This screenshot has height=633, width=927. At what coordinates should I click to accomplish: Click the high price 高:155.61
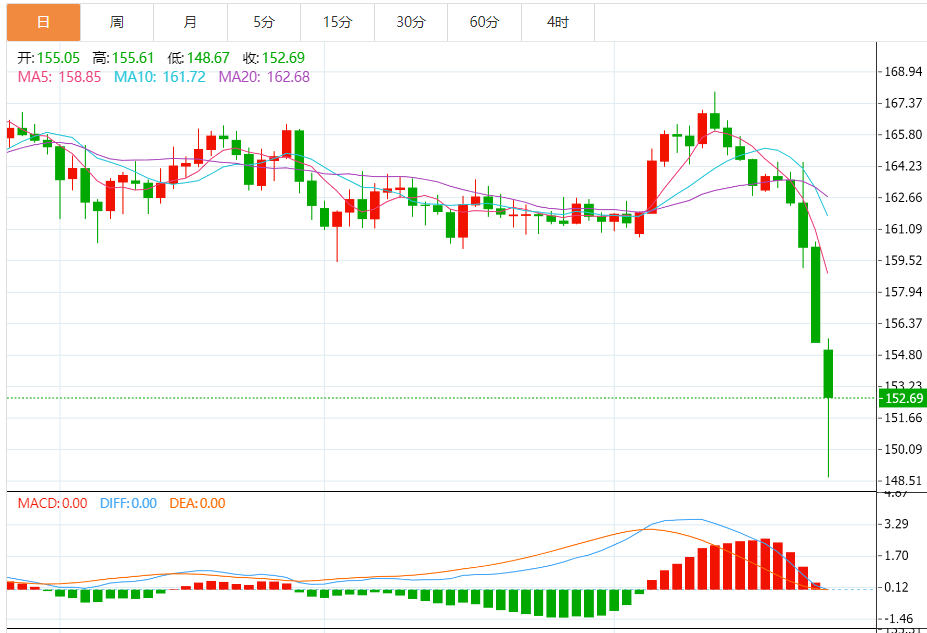point(123,58)
